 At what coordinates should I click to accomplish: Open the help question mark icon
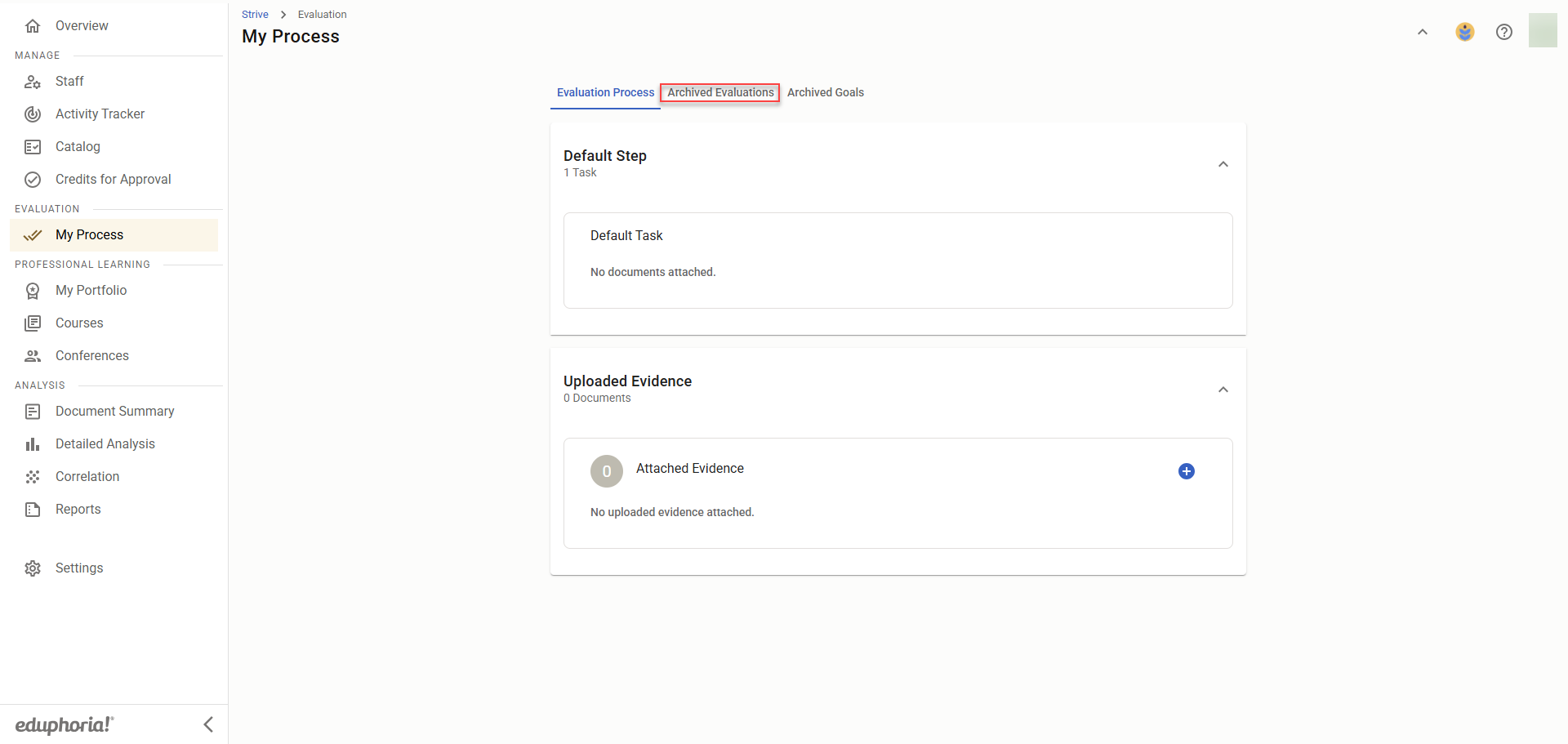1503,32
